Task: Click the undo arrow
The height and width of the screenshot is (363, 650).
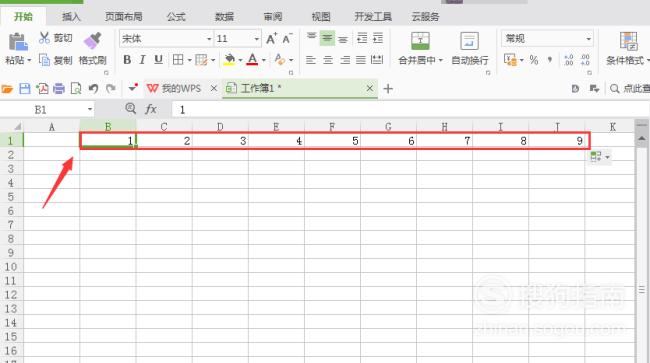Action: [x=93, y=89]
